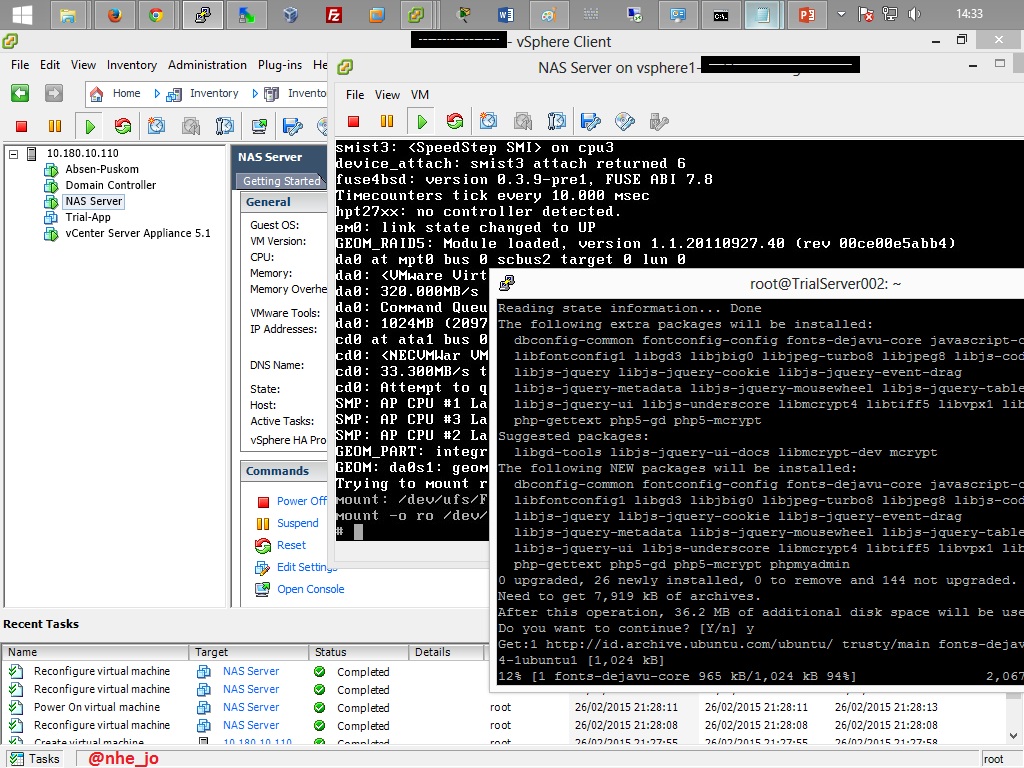Open the Edit menu in vSphere Client
Image resolution: width=1024 pixels, height=768 pixels.
coord(50,65)
